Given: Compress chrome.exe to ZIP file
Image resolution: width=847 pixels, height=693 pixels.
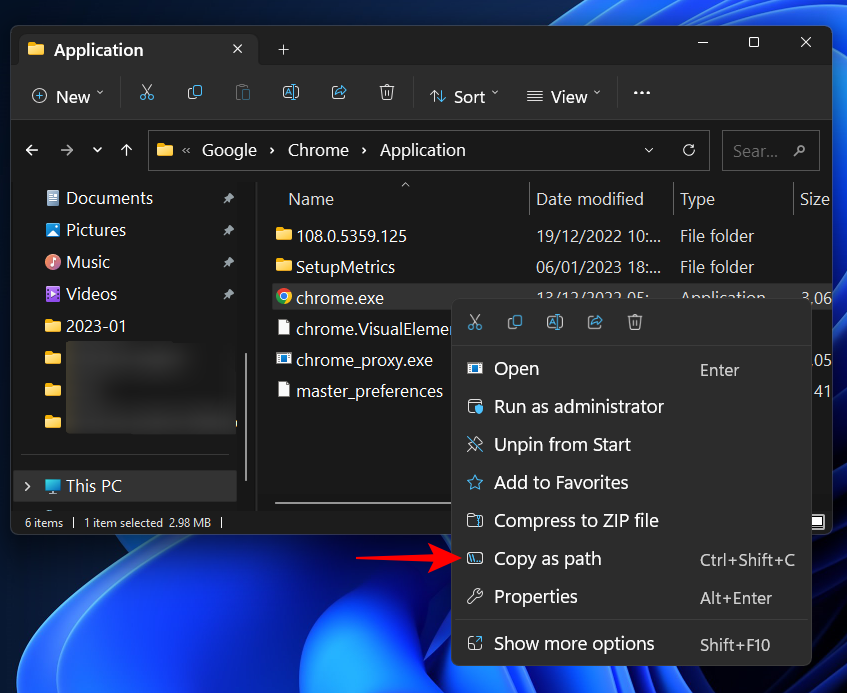Looking at the screenshot, I should [576, 521].
